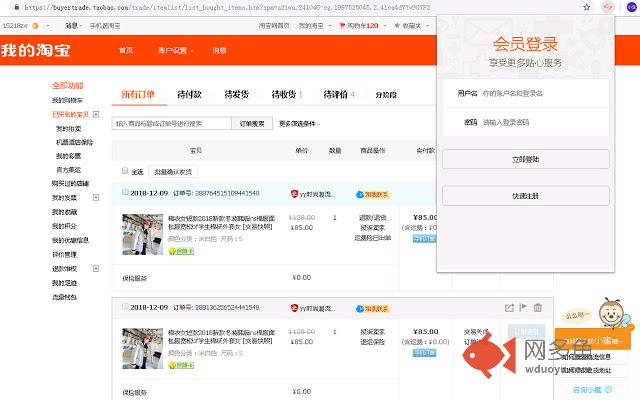Click the 快速注册 register button

[526, 196]
